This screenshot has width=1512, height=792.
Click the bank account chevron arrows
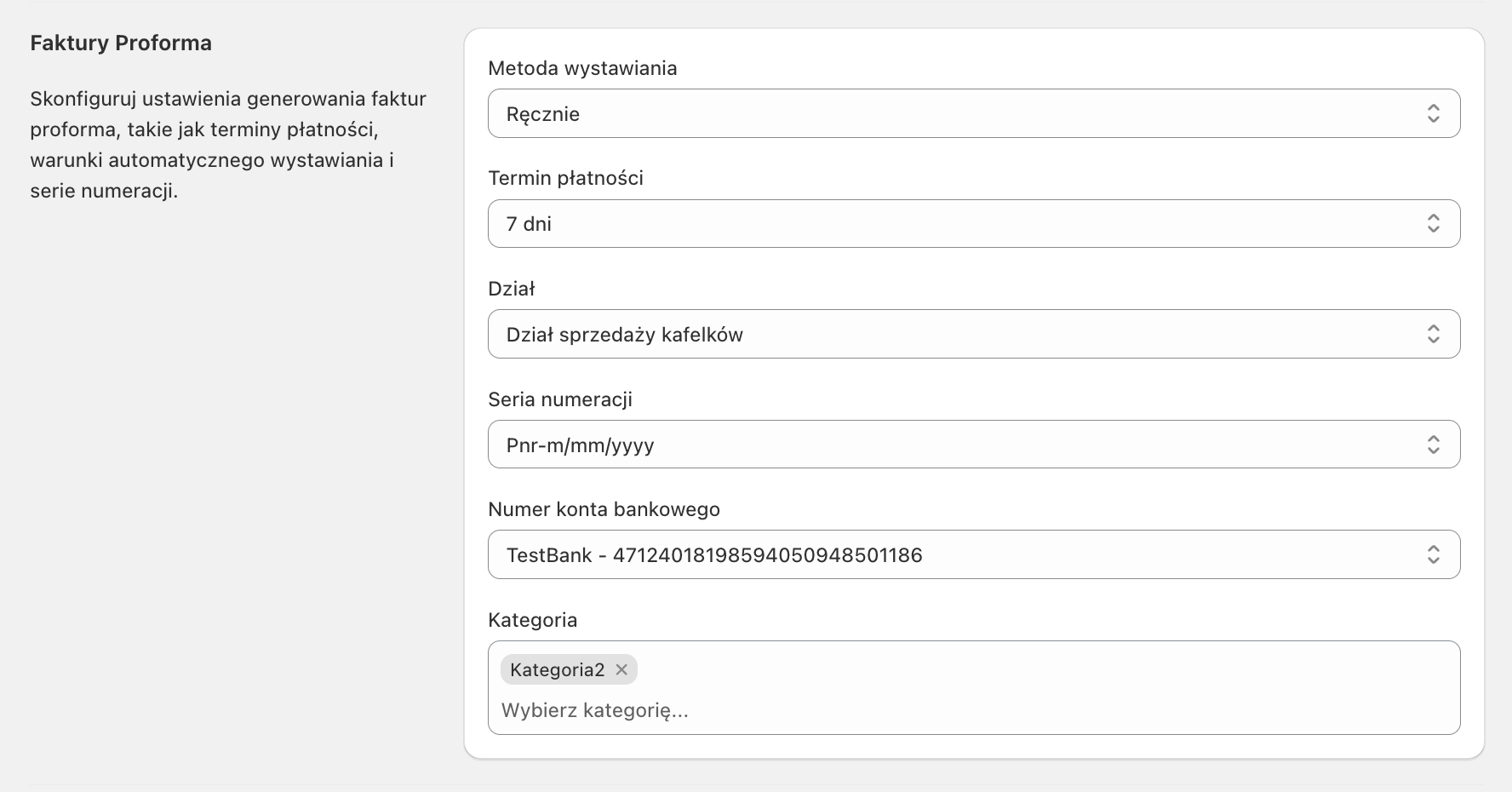pos(1433,554)
